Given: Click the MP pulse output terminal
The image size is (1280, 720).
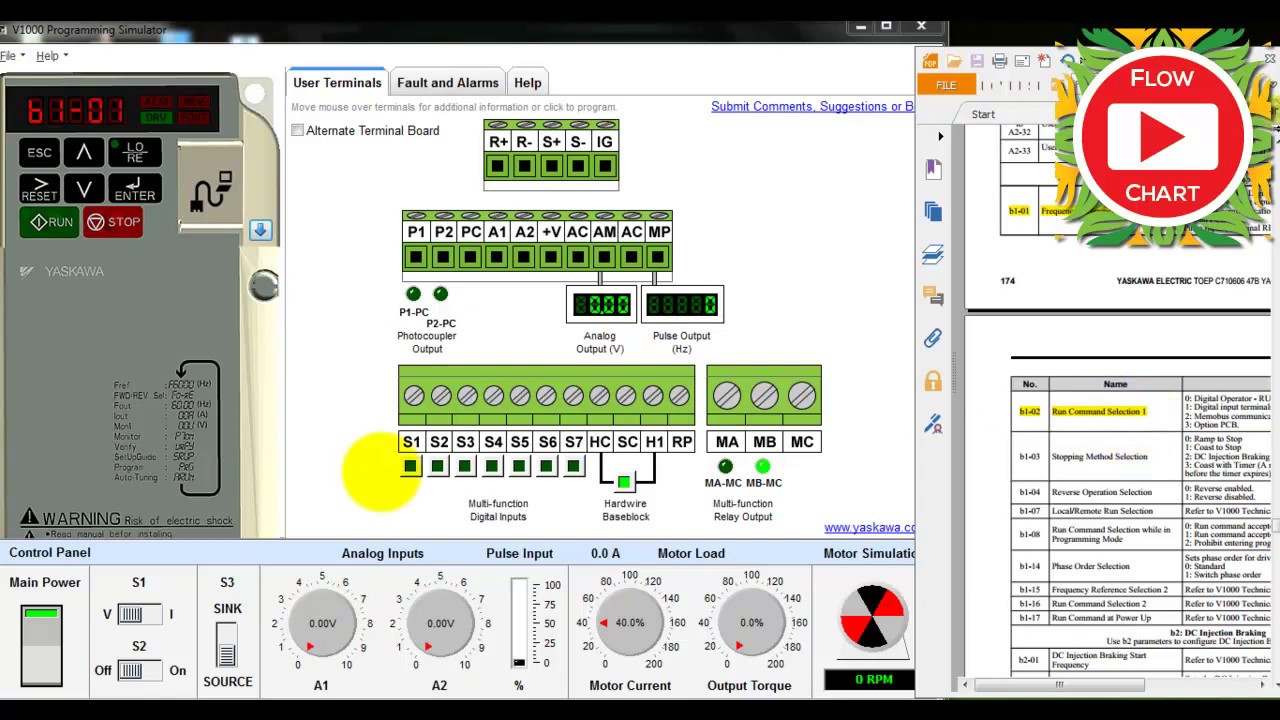Looking at the screenshot, I should click(658, 257).
